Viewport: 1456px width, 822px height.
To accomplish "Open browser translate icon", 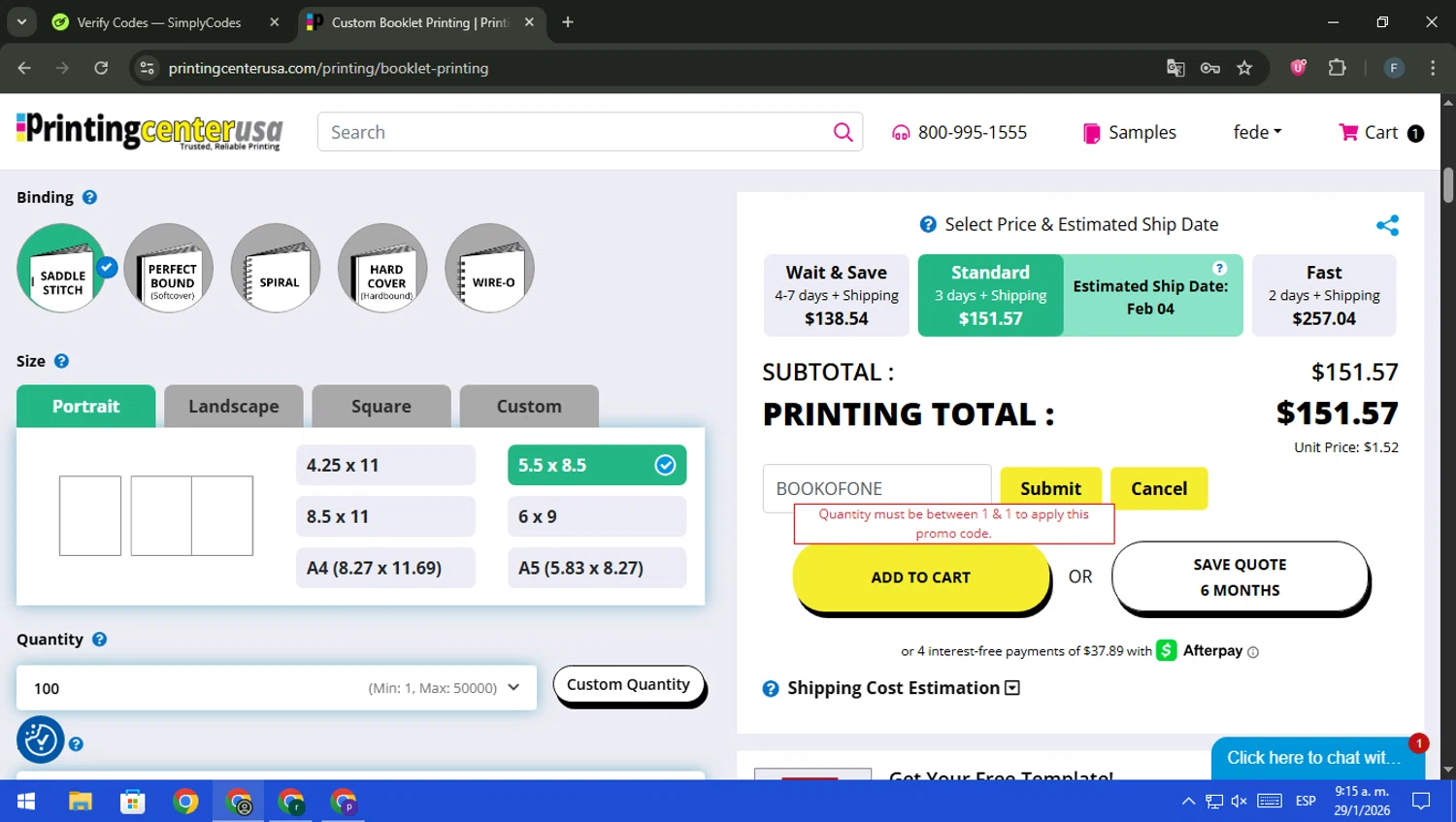I will [x=1175, y=68].
